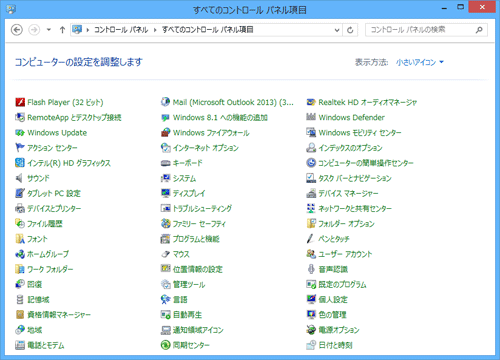
Task: Open 管理ツール link
Action: pos(189,284)
